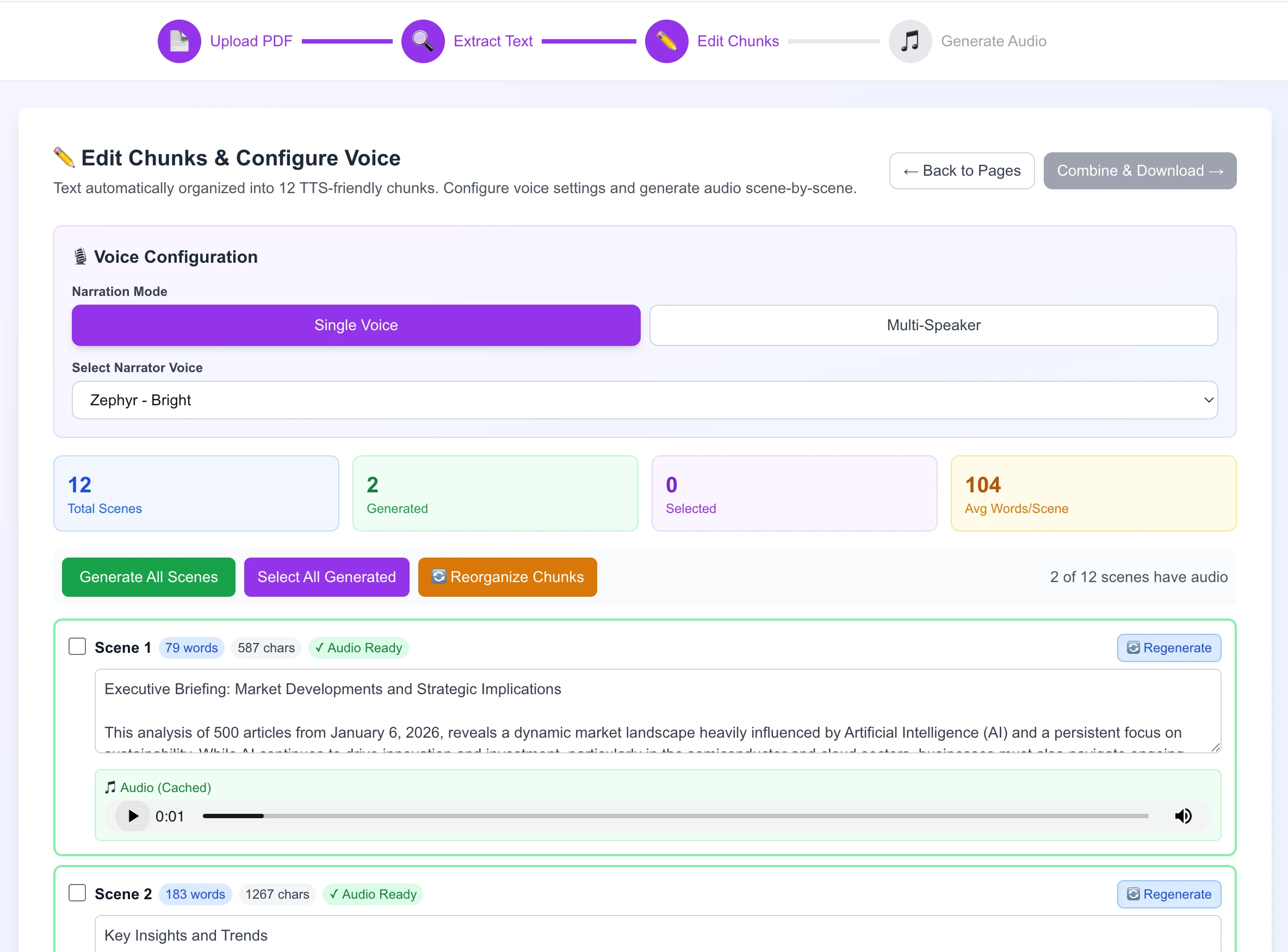
Task: Click the narrator voice dropdown chevron arrow
Action: (x=1209, y=400)
